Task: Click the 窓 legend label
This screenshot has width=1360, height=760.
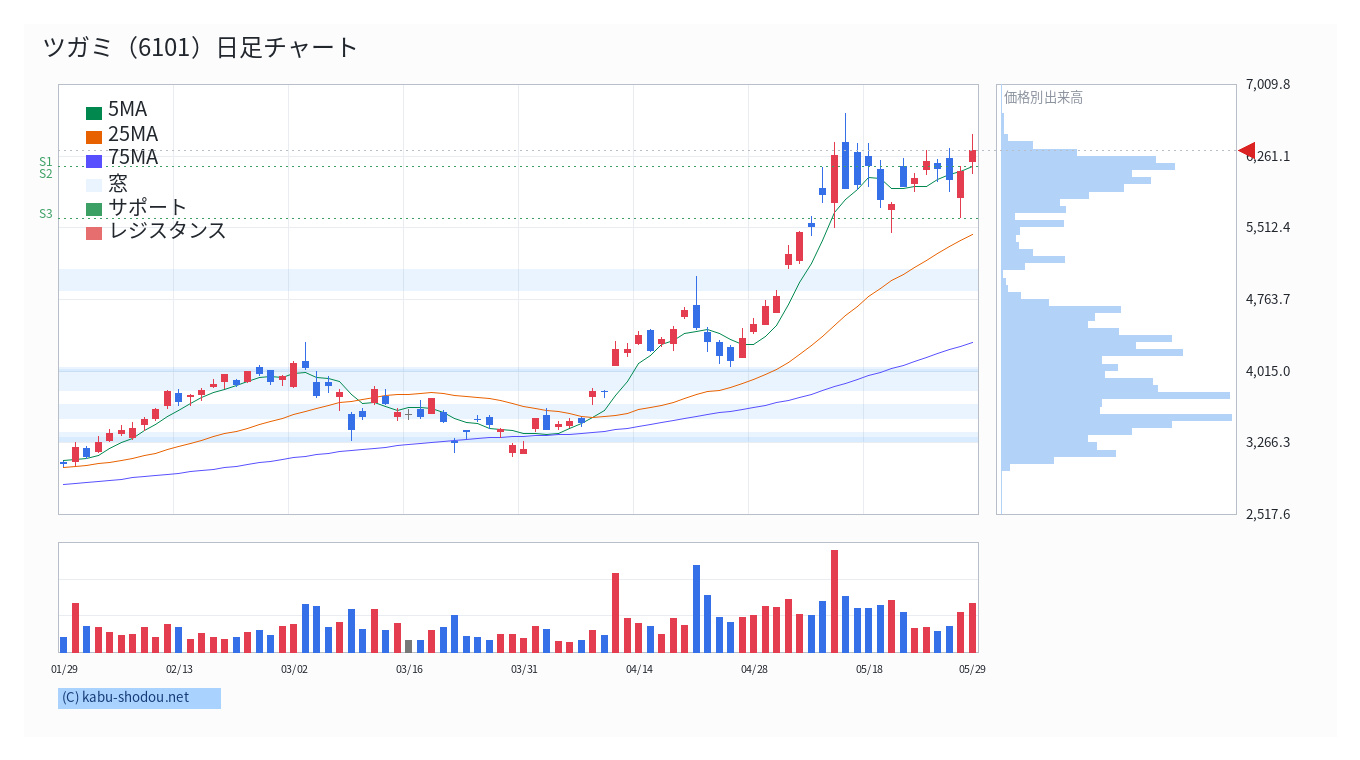Action: (x=118, y=183)
